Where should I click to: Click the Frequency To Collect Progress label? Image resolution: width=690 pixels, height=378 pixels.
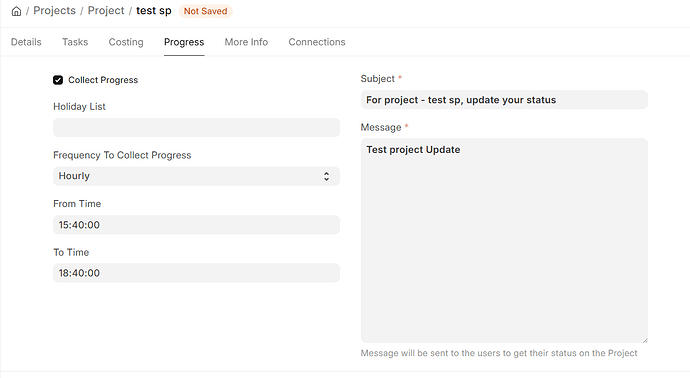(122, 155)
